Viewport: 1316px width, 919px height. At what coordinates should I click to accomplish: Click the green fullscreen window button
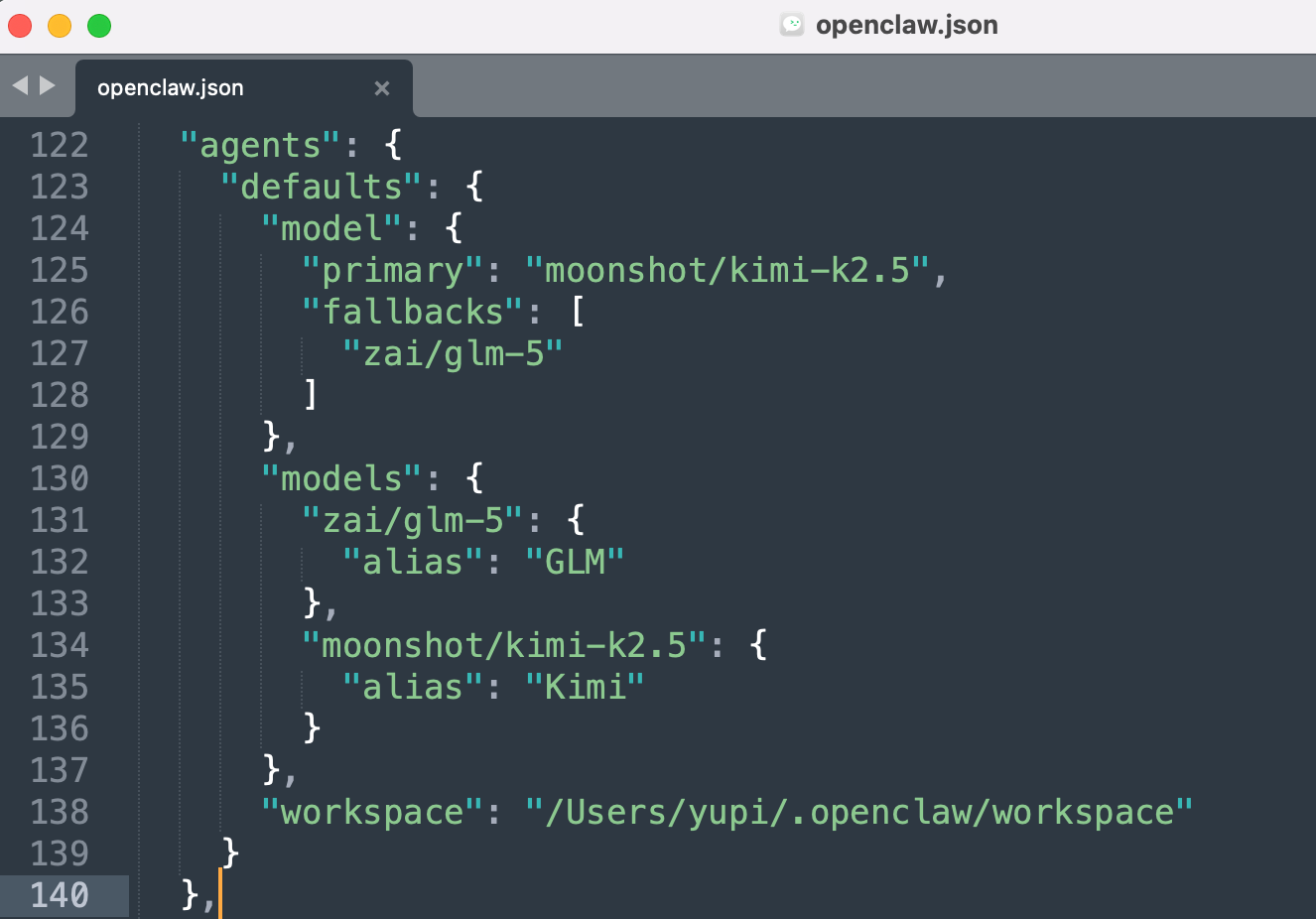pyautogui.click(x=99, y=26)
